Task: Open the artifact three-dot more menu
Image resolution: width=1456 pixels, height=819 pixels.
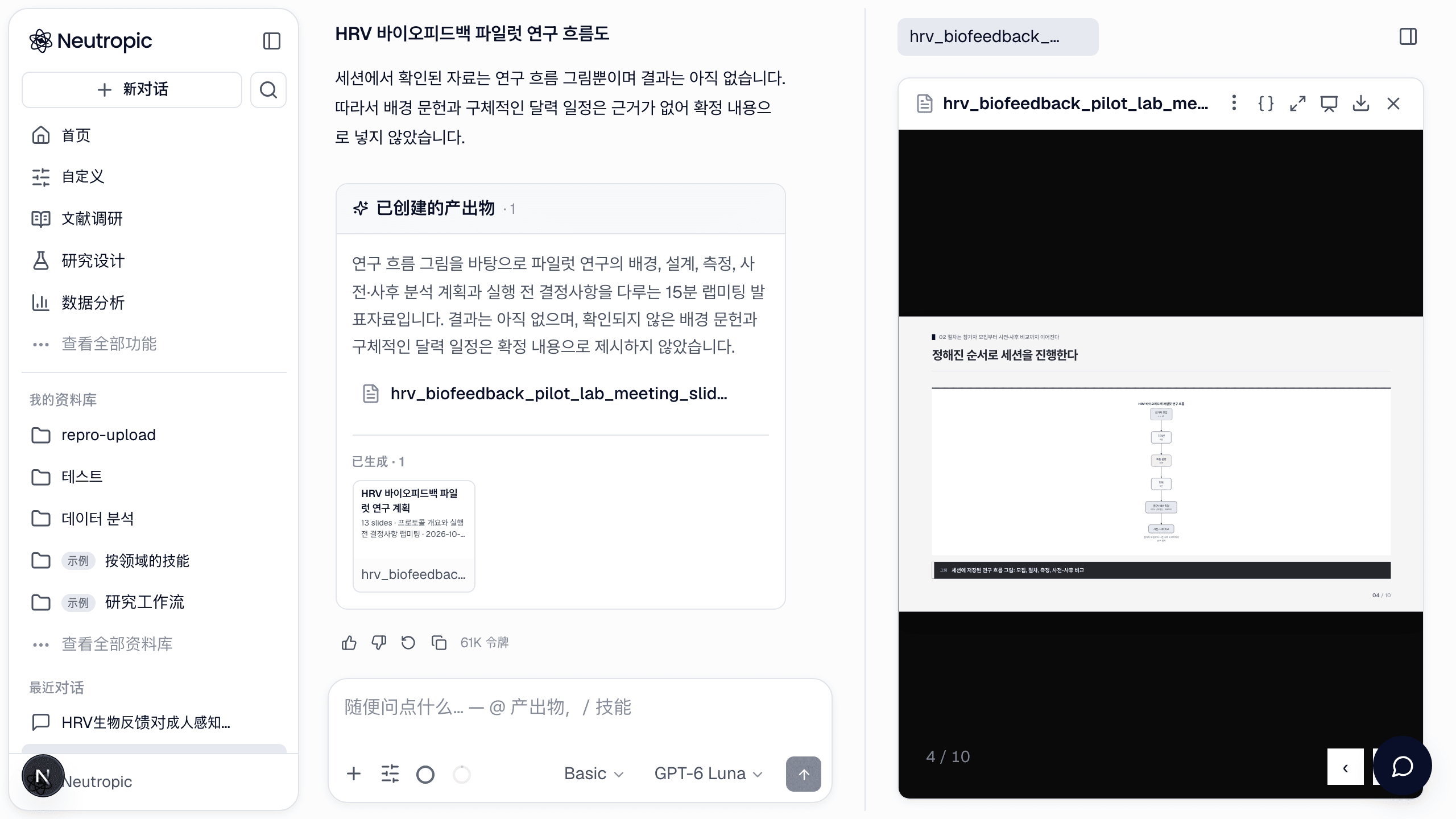Action: click(x=1234, y=104)
